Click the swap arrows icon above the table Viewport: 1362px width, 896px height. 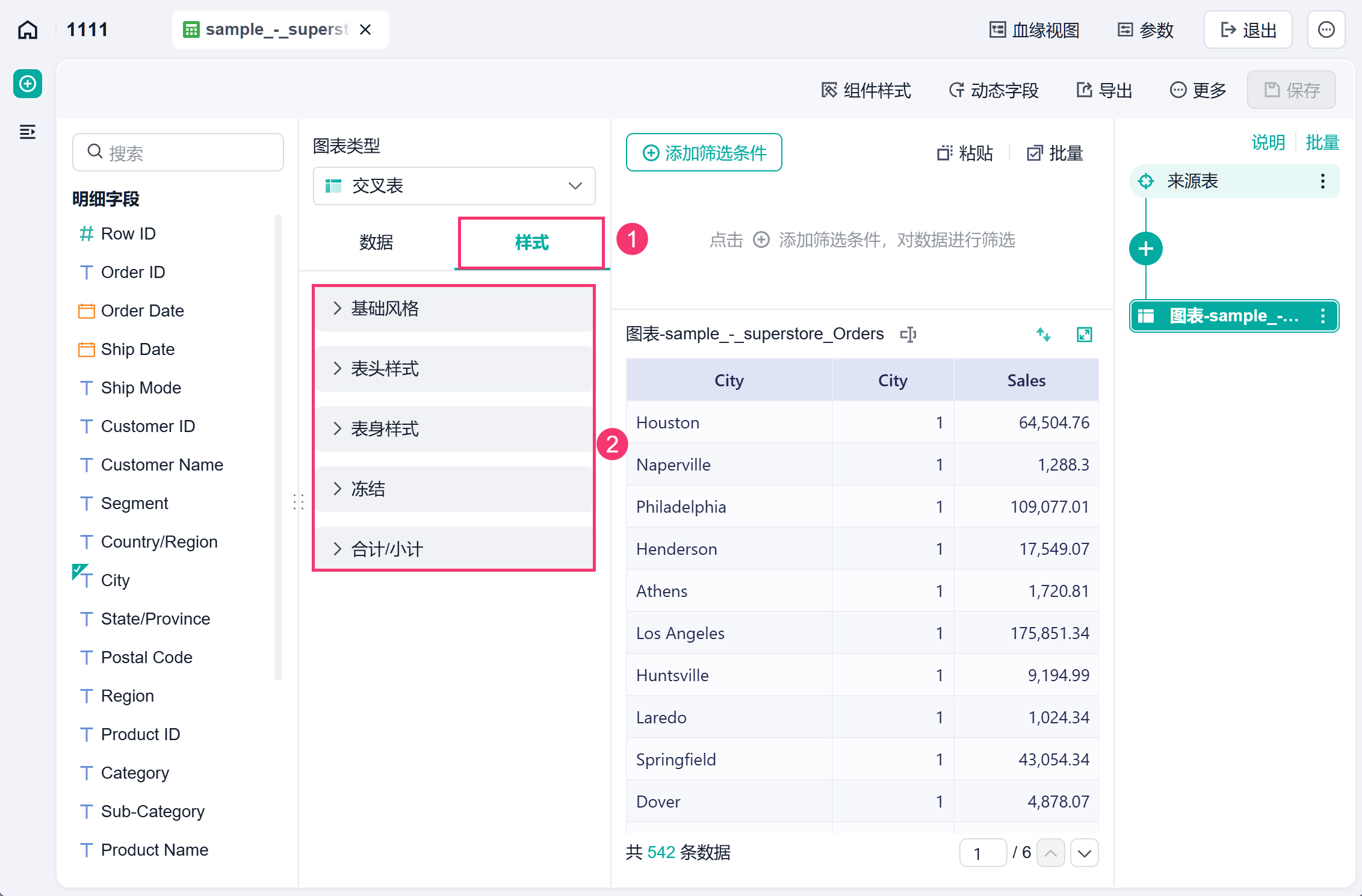[1044, 334]
